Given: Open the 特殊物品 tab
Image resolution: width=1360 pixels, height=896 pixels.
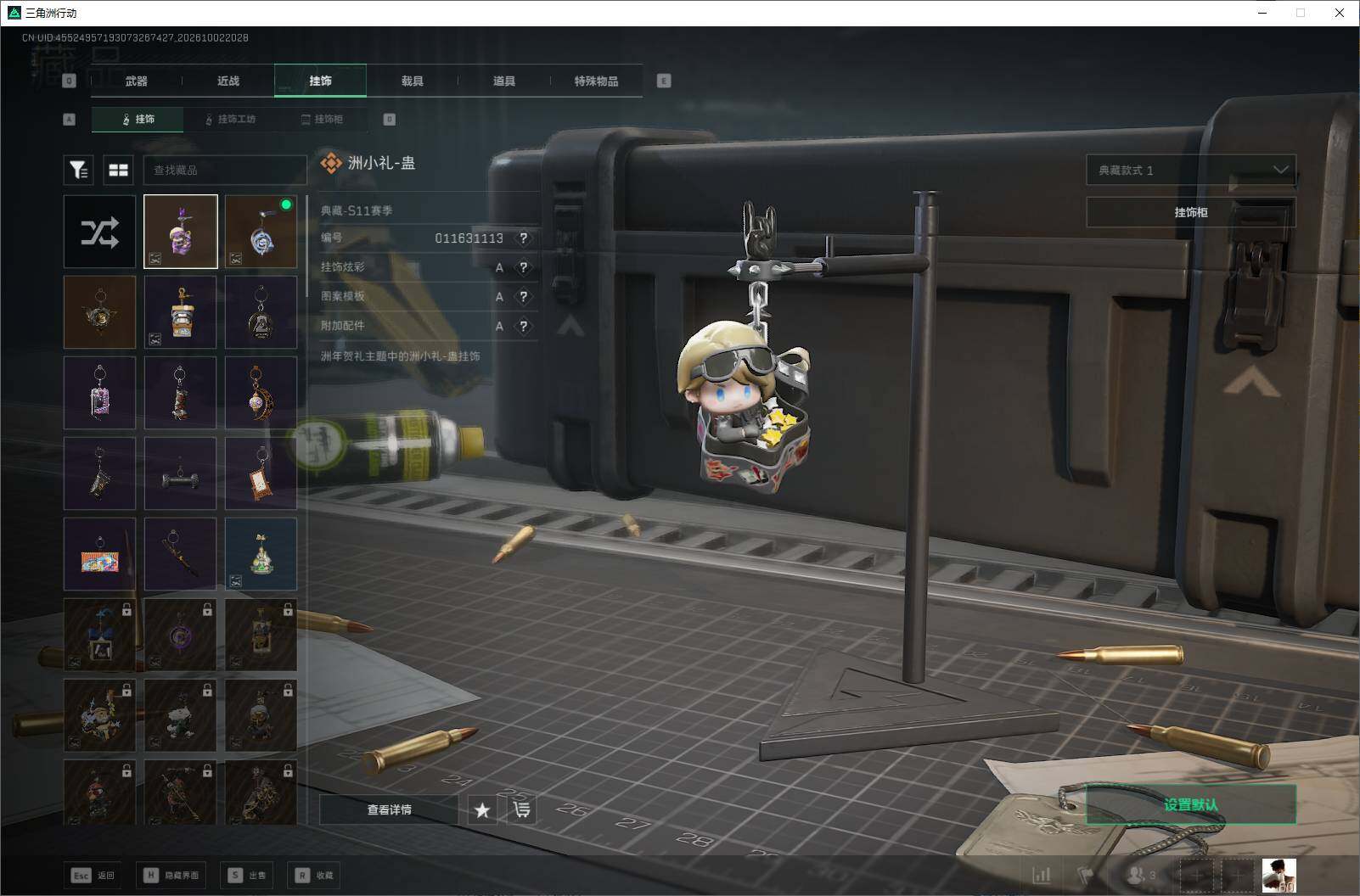Looking at the screenshot, I should (x=596, y=81).
